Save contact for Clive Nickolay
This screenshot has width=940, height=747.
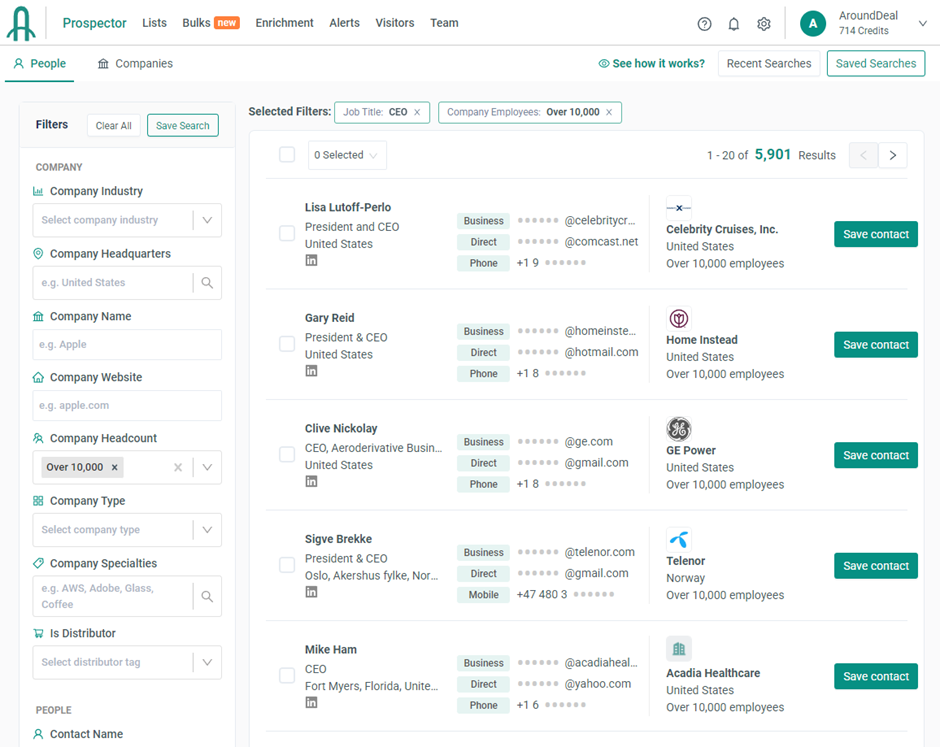[875, 455]
